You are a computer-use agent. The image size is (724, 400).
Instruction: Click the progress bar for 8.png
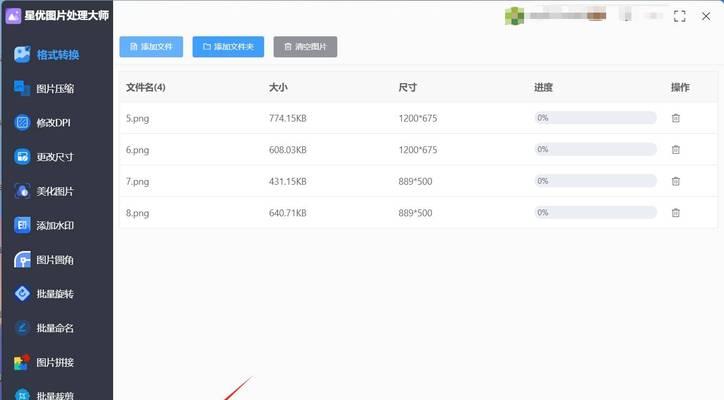(595, 212)
